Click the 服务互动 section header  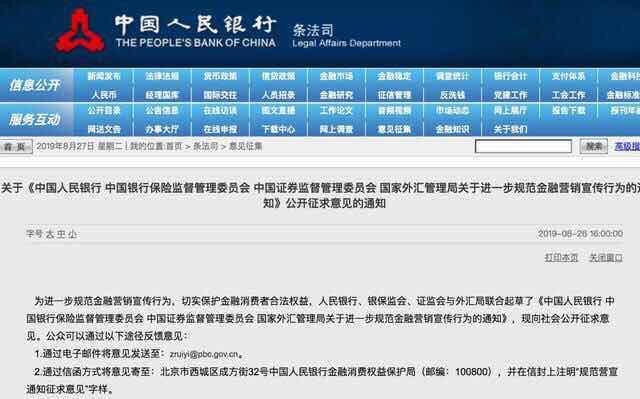pyautogui.click(x=35, y=120)
